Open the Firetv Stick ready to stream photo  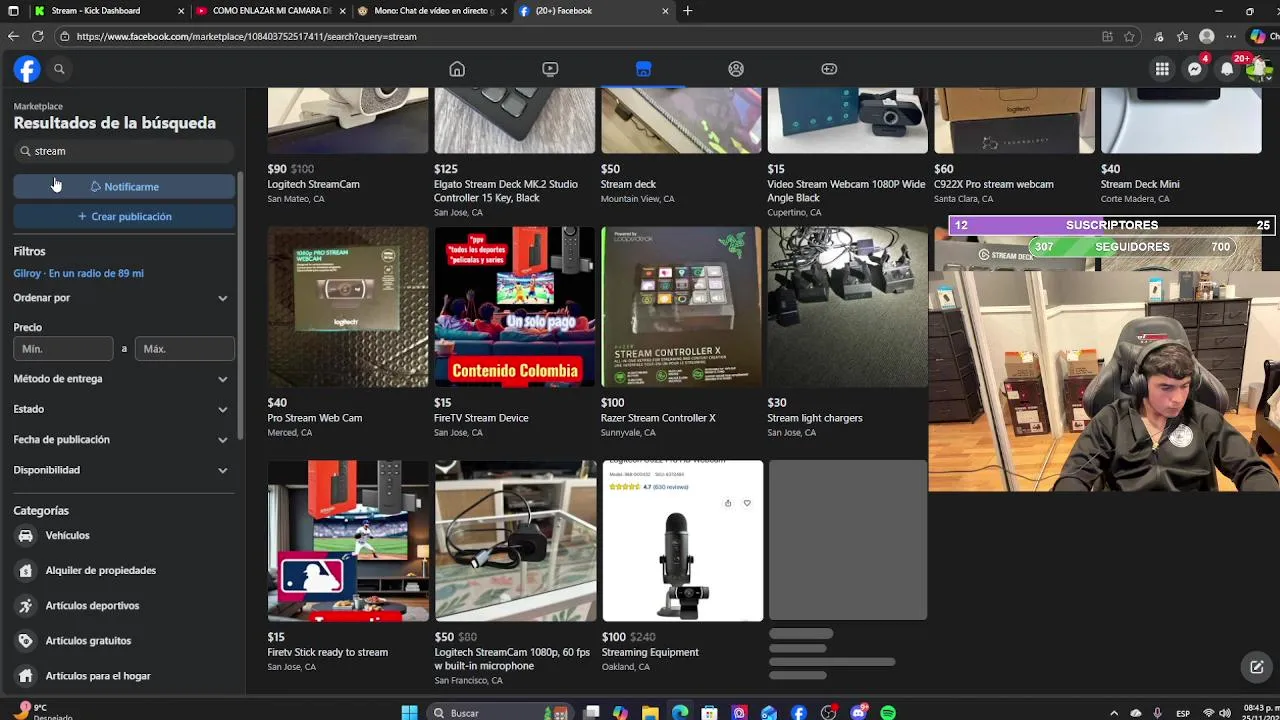pos(347,541)
